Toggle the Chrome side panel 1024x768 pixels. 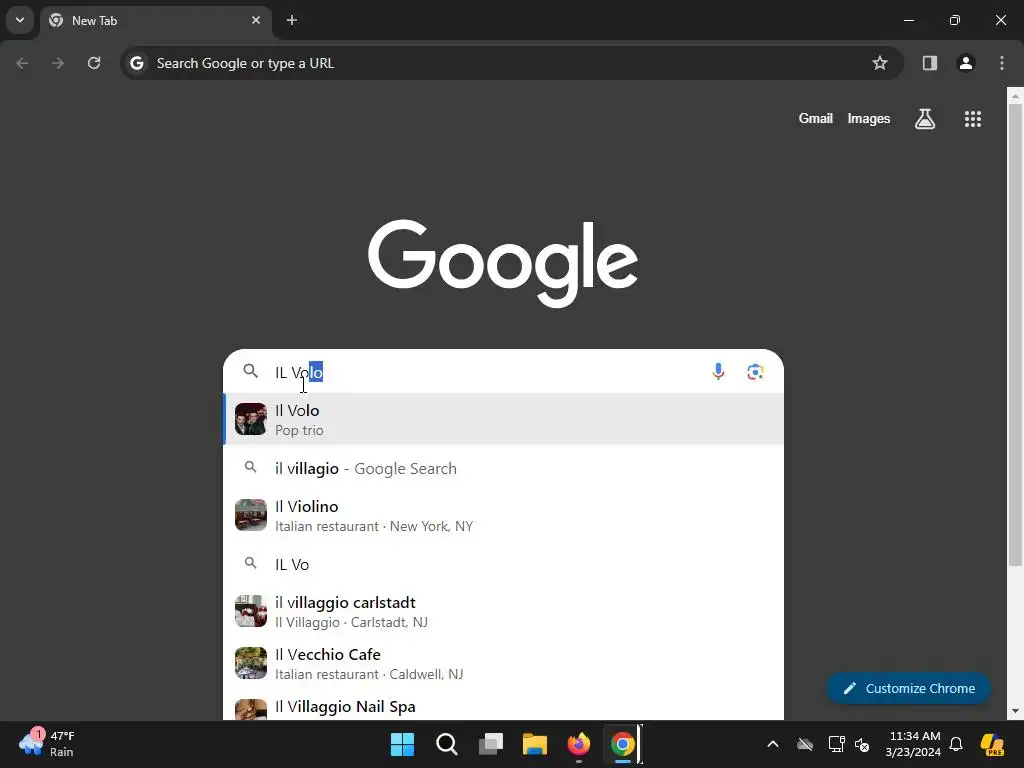[x=929, y=63]
